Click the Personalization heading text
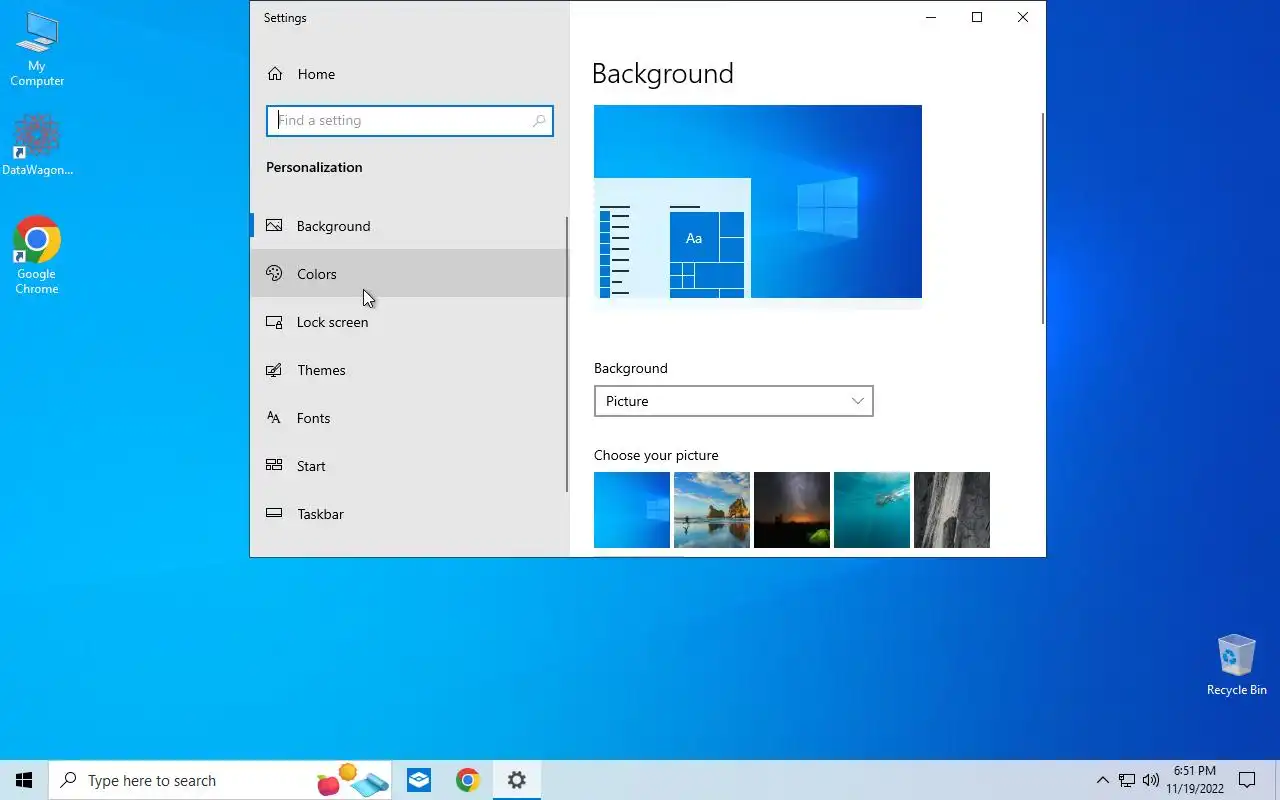Screen dimensions: 1280x800 pyautogui.click(x=314, y=167)
